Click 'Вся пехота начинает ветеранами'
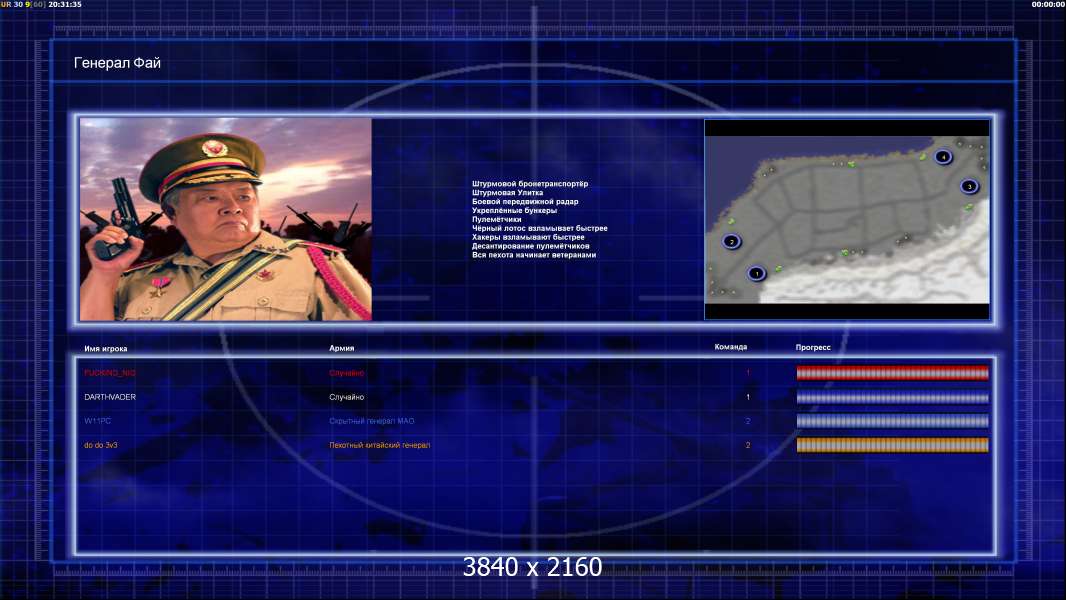 (x=534, y=255)
